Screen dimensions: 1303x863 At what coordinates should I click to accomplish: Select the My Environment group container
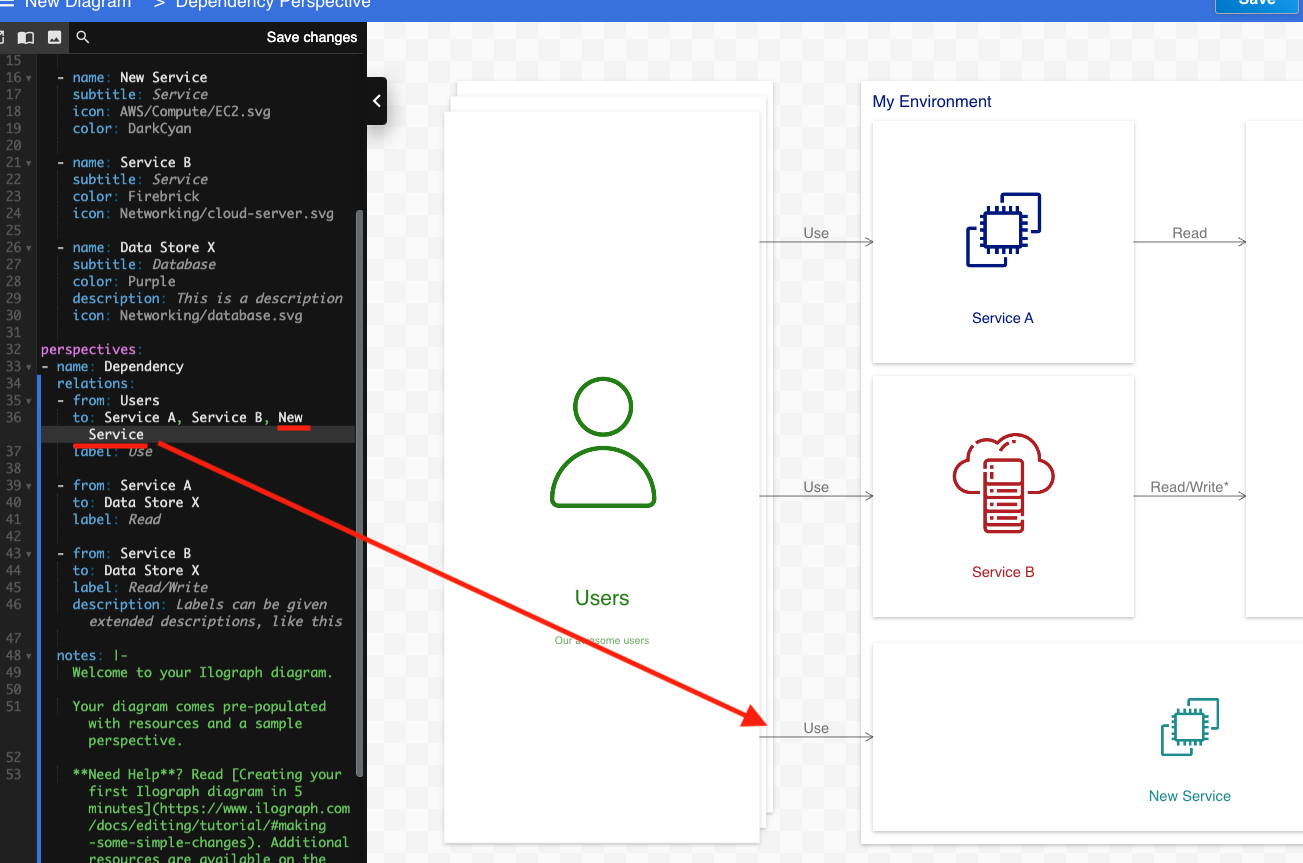point(931,101)
